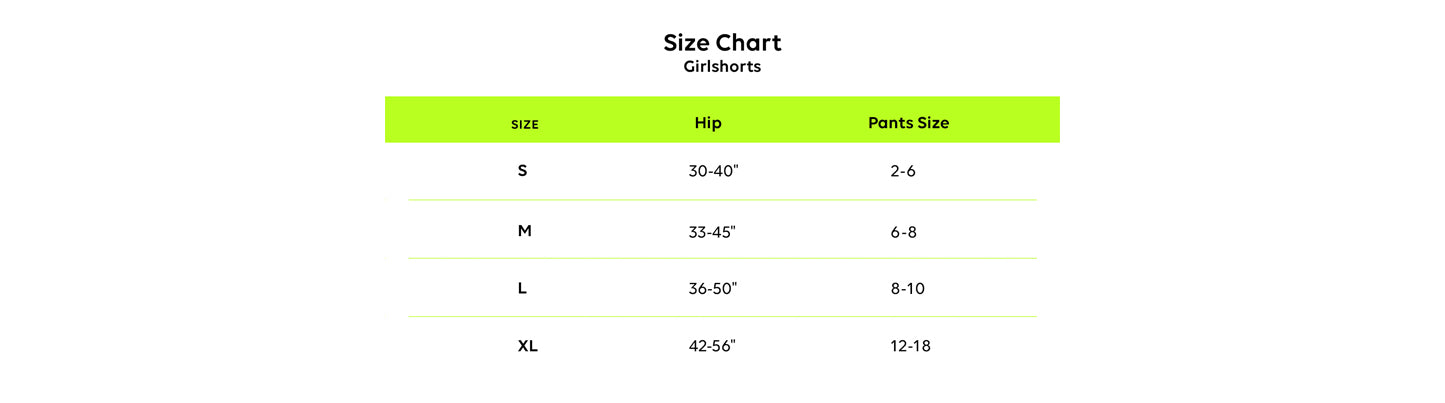
Task: Click the 30-40" hip measurement
Action: [713, 171]
